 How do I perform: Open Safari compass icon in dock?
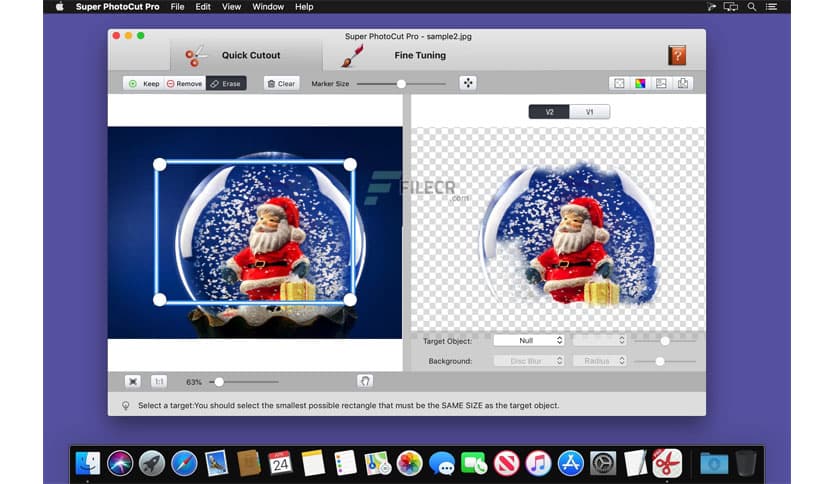pos(184,463)
